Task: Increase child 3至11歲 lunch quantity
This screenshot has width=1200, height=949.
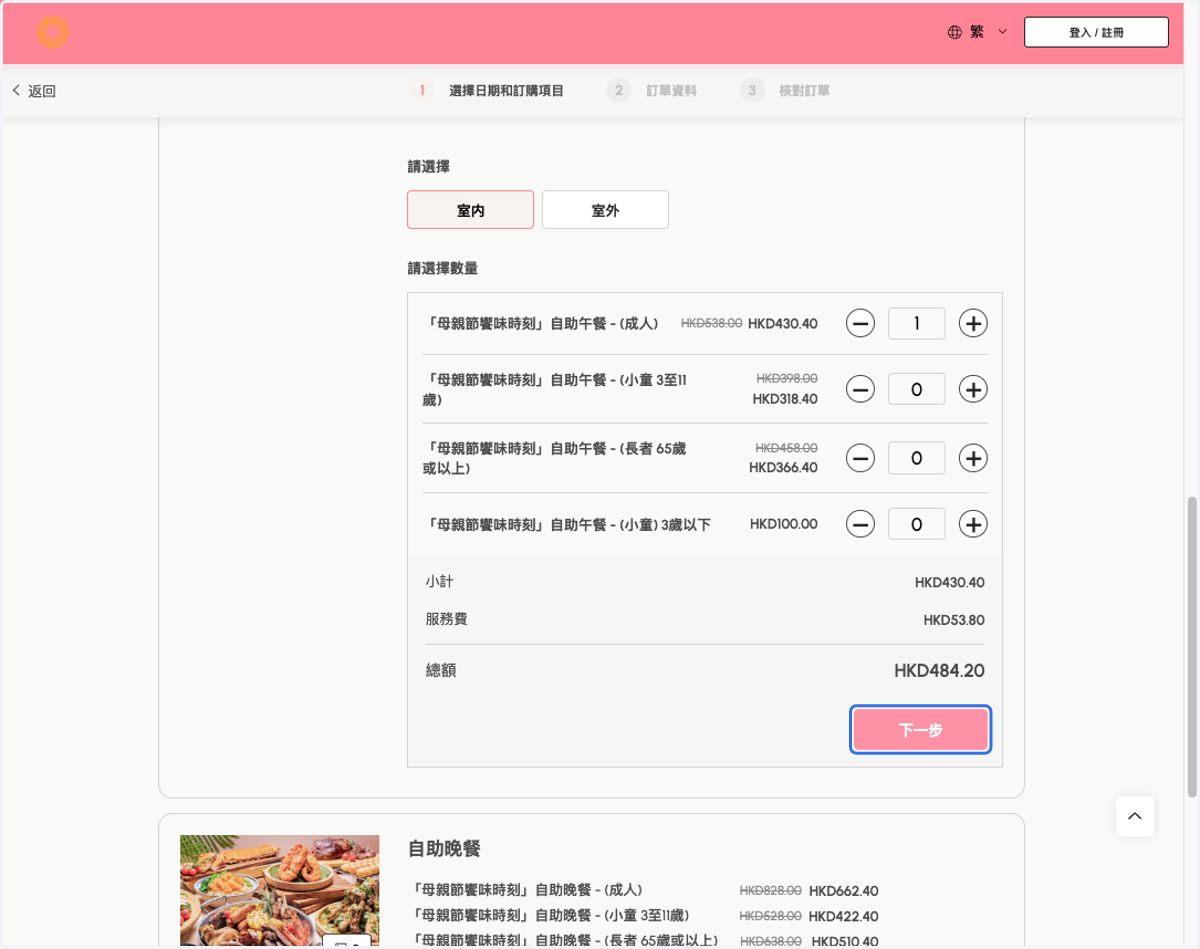Action: pos(973,389)
